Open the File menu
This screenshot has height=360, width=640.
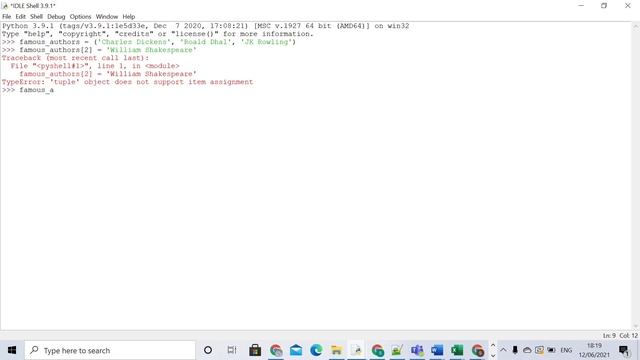[7, 17]
